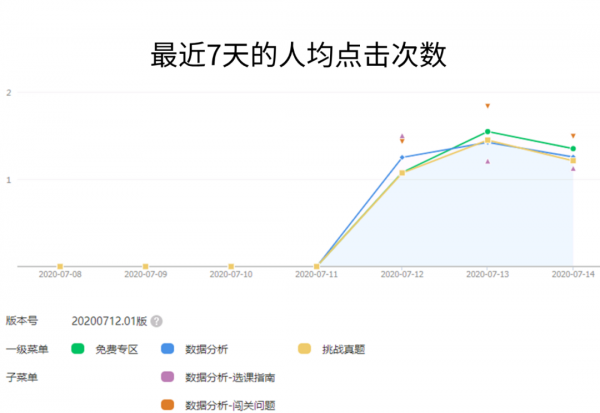Toggle the 数据分析-闯关问题 submenu label
The image size is (600, 413).
coord(230,405)
